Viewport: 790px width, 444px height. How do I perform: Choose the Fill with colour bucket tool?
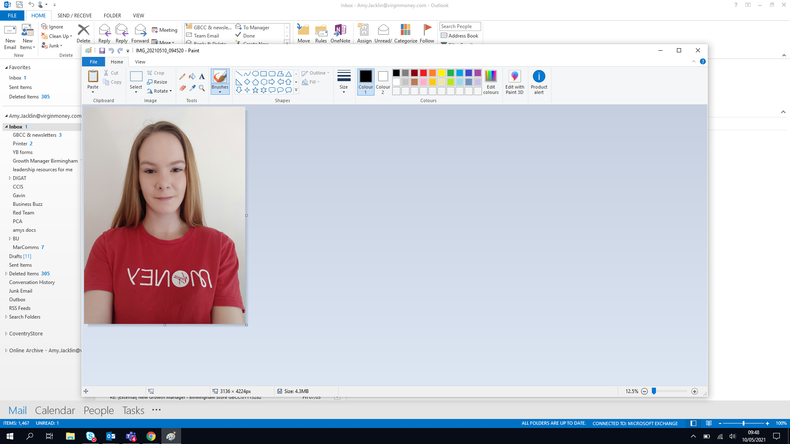pyautogui.click(x=192, y=77)
